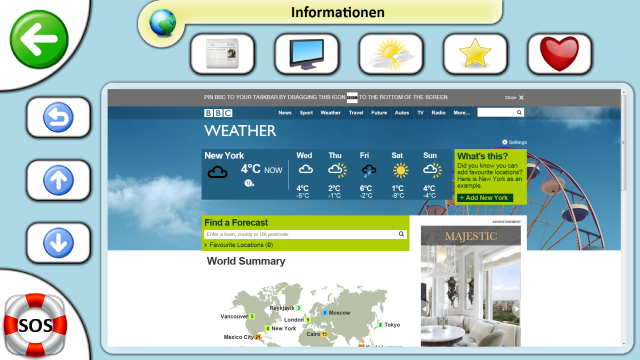Image resolution: width=640 pixels, height=360 pixels.
Task: Open the Majestic advertisement image
Action: pyautogui.click(x=471, y=286)
